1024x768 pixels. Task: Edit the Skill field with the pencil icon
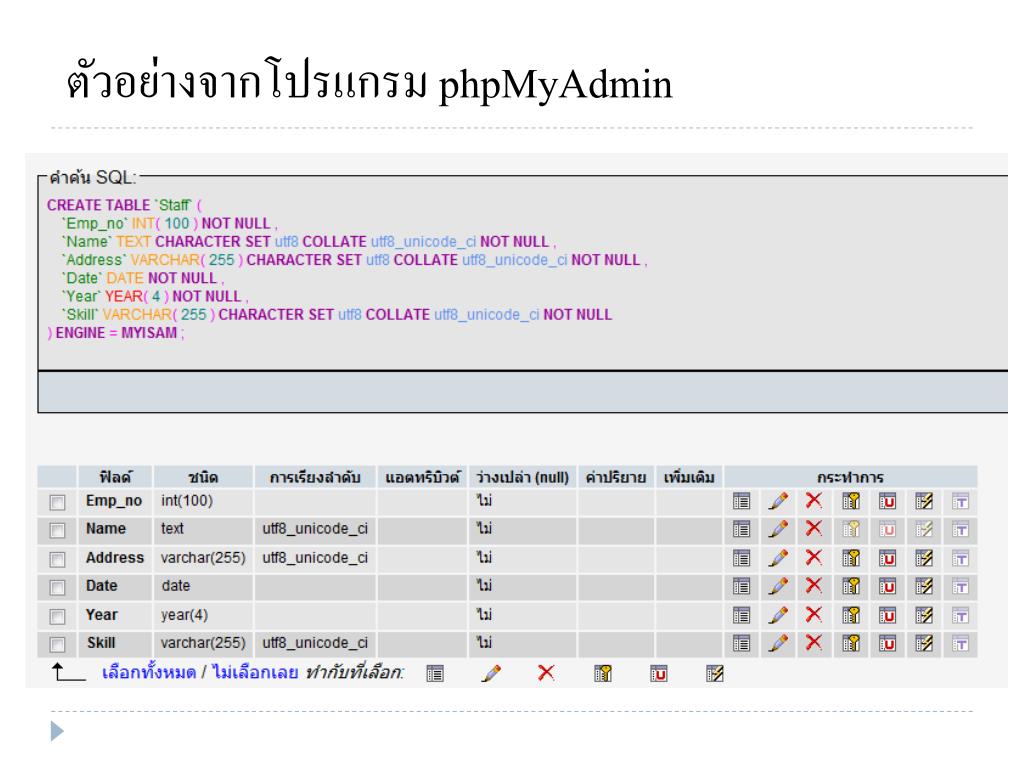pyautogui.click(x=778, y=643)
